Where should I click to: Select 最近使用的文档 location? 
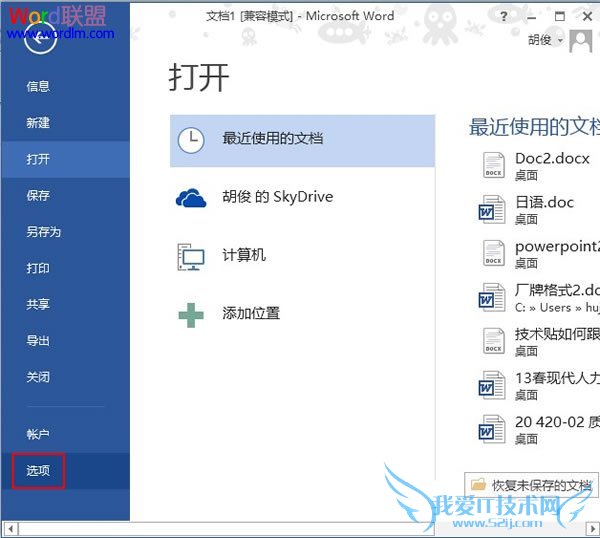302,141
